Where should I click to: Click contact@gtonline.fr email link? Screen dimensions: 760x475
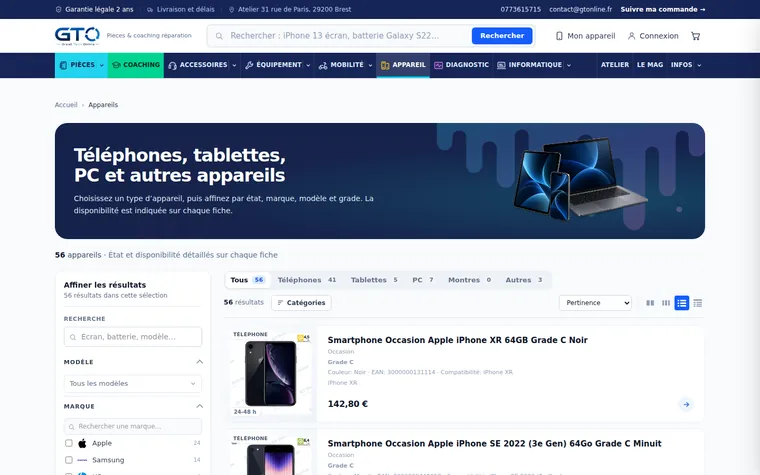[581, 9]
